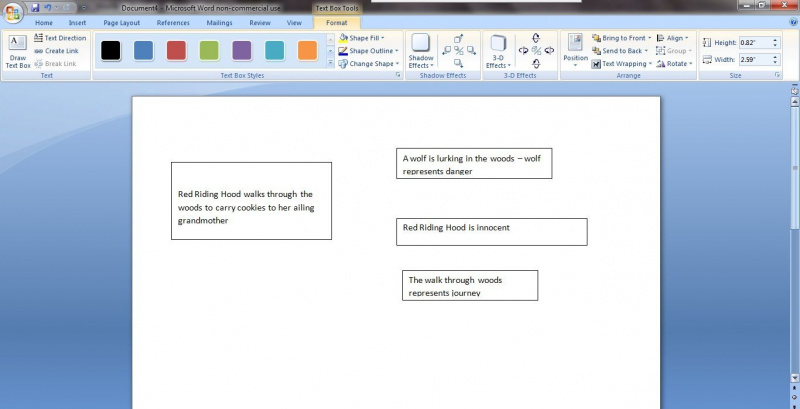Viewport: 800px width, 409px height.
Task: Toggle shadow on/off
Action: [459, 50]
